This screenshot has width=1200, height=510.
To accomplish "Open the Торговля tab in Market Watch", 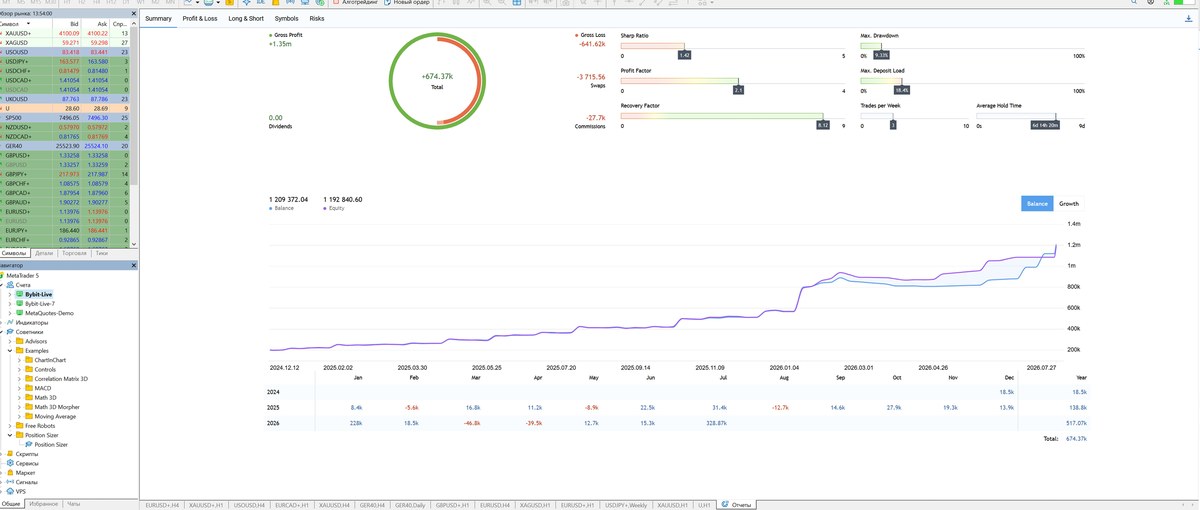I will click(x=74, y=254).
